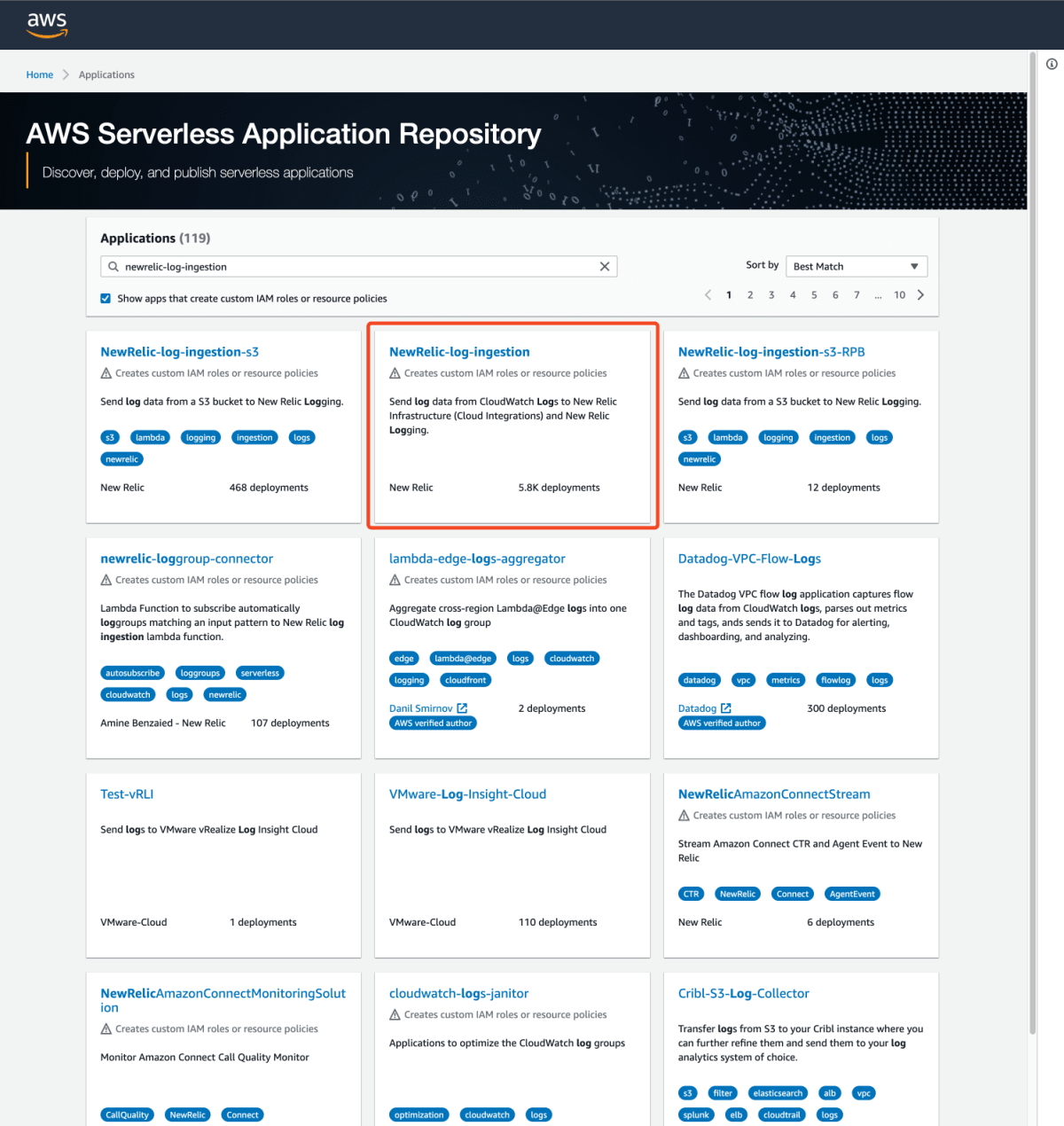Toggle show apps with custom IAM roles
1064x1126 pixels.
tap(106, 299)
